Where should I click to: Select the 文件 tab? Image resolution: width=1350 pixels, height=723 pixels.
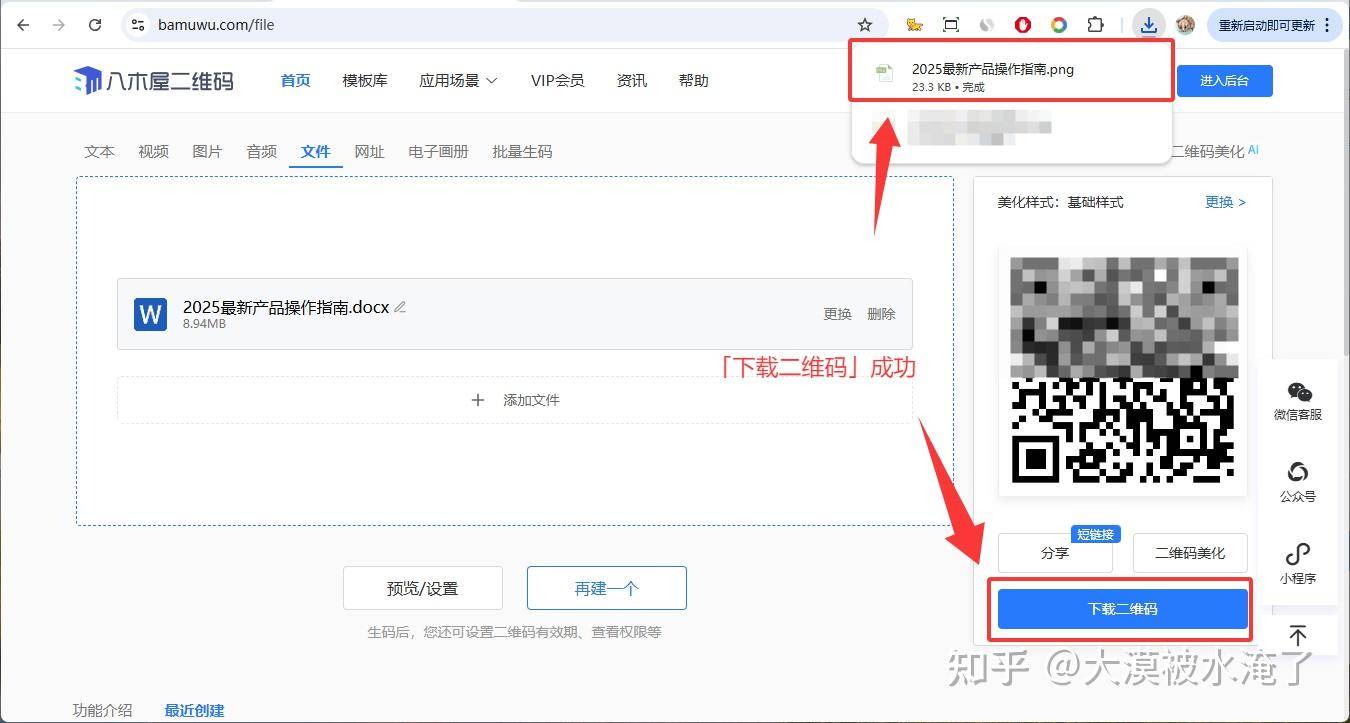coord(316,151)
